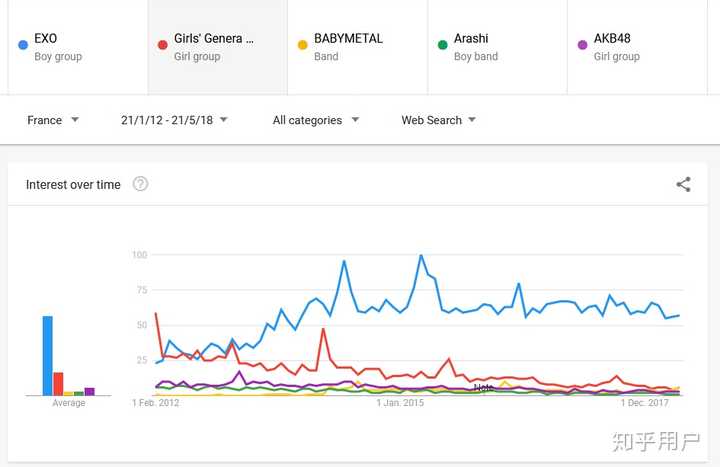Screen dimensions: 720x467
Task: Click the red Girls' Generation dot
Action: point(163,45)
